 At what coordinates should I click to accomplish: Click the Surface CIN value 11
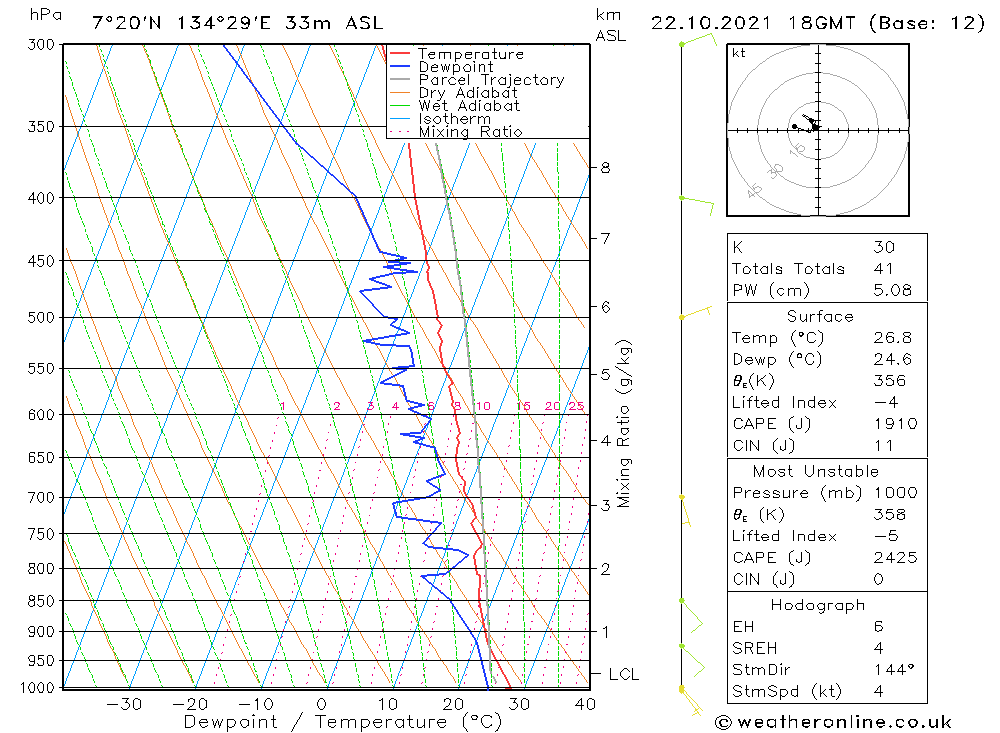[883, 445]
